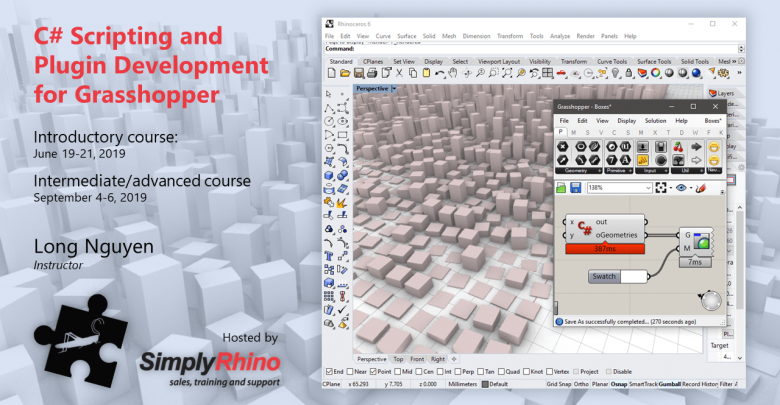Uncheck the Point osnap checkbox

tap(373, 372)
